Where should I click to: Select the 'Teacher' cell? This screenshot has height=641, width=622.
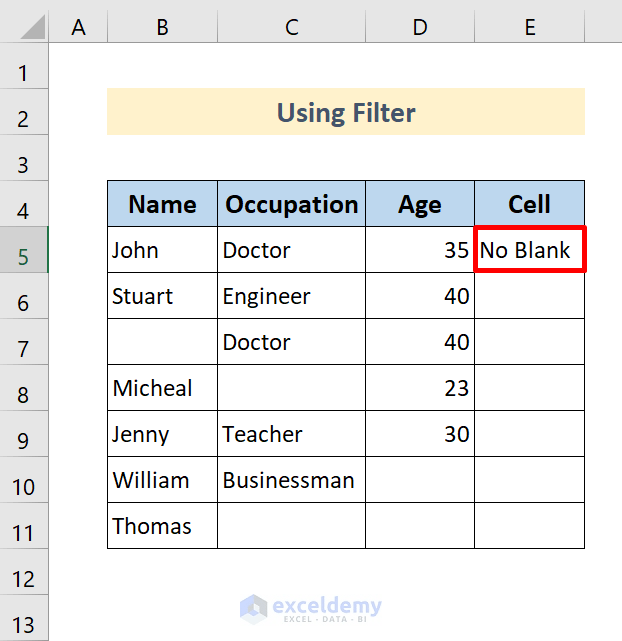[x=291, y=434]
